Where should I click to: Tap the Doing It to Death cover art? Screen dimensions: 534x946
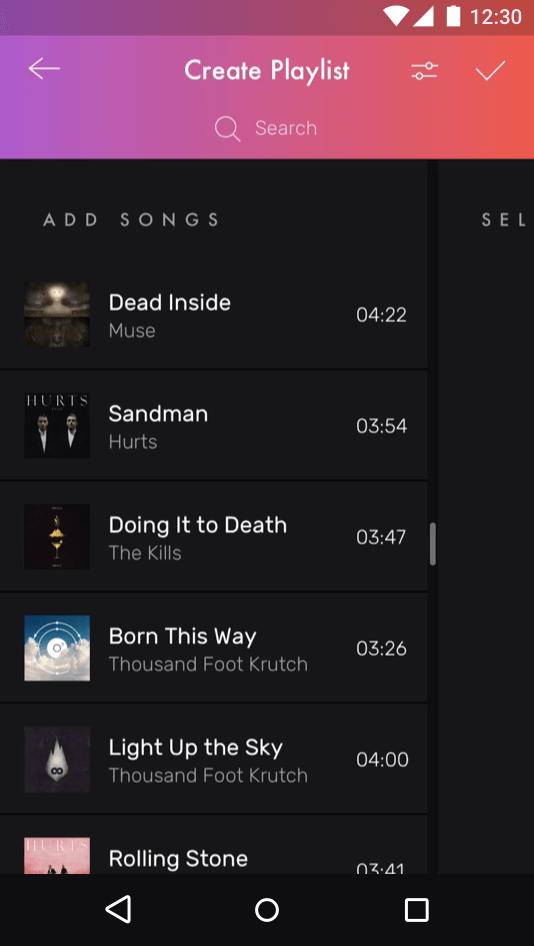point(57,536)
